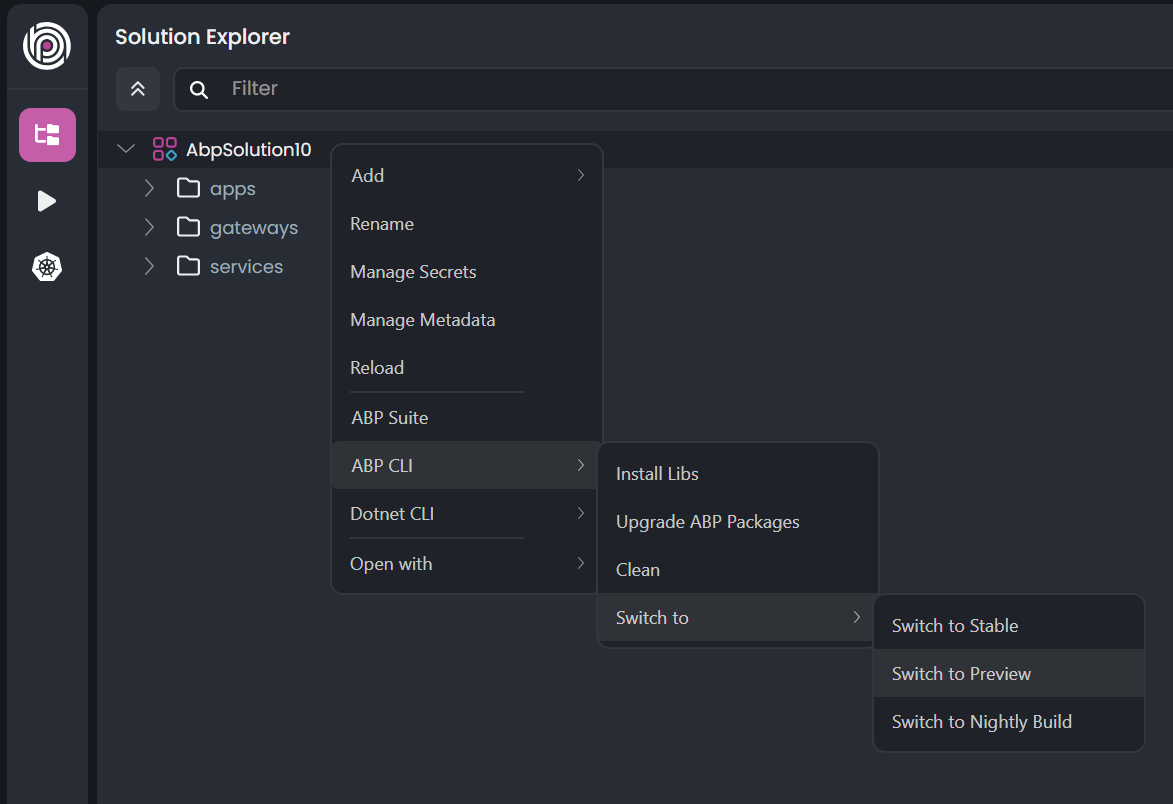Viewport: 1173px width, 804px height.
Task: Choose Install Libs from ABP CLI submenu
Action: [x=657, y=474]
